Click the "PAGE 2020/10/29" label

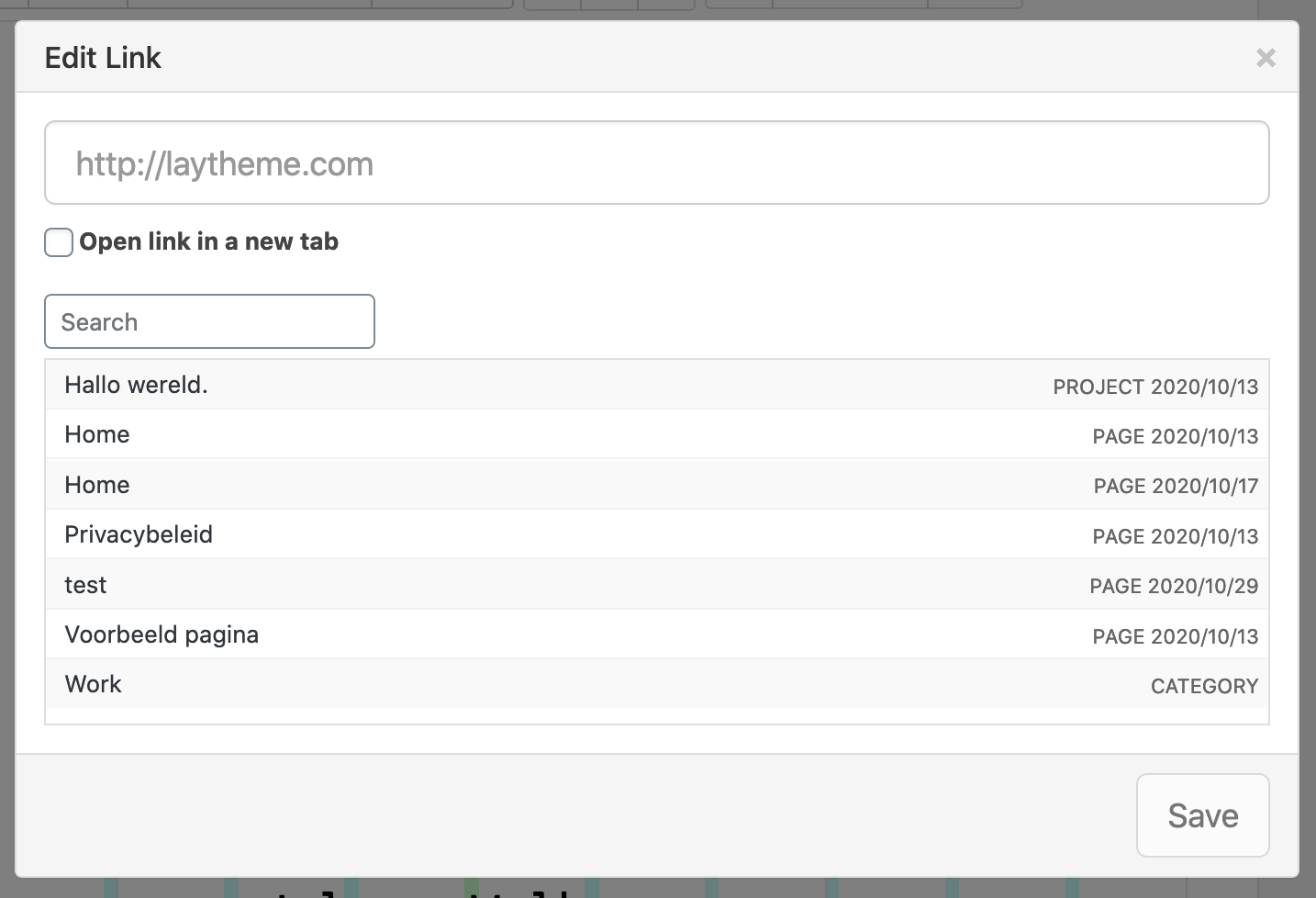pyautogui.click(x=1174, y=586)
